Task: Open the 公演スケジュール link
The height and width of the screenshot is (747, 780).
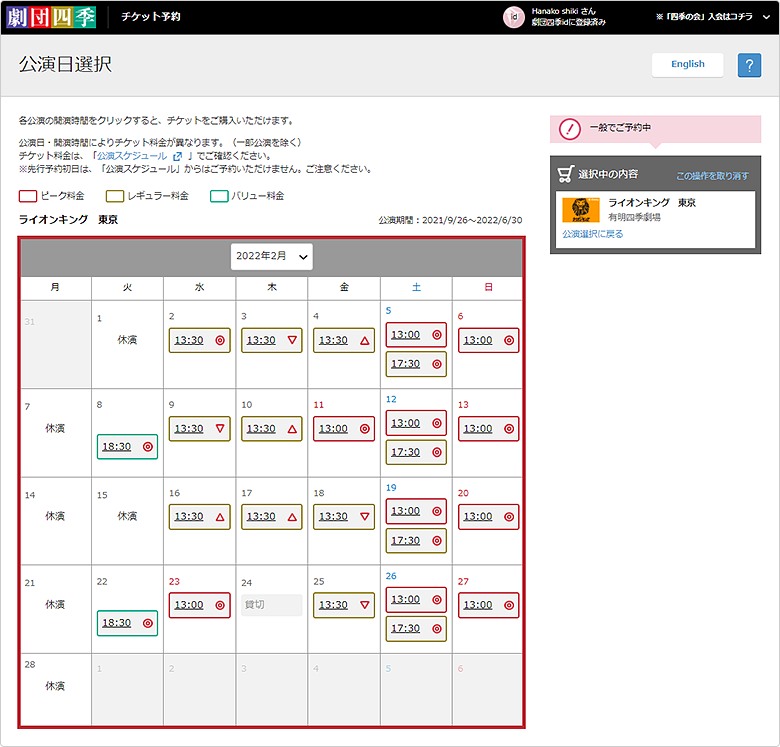Action: 132,156
